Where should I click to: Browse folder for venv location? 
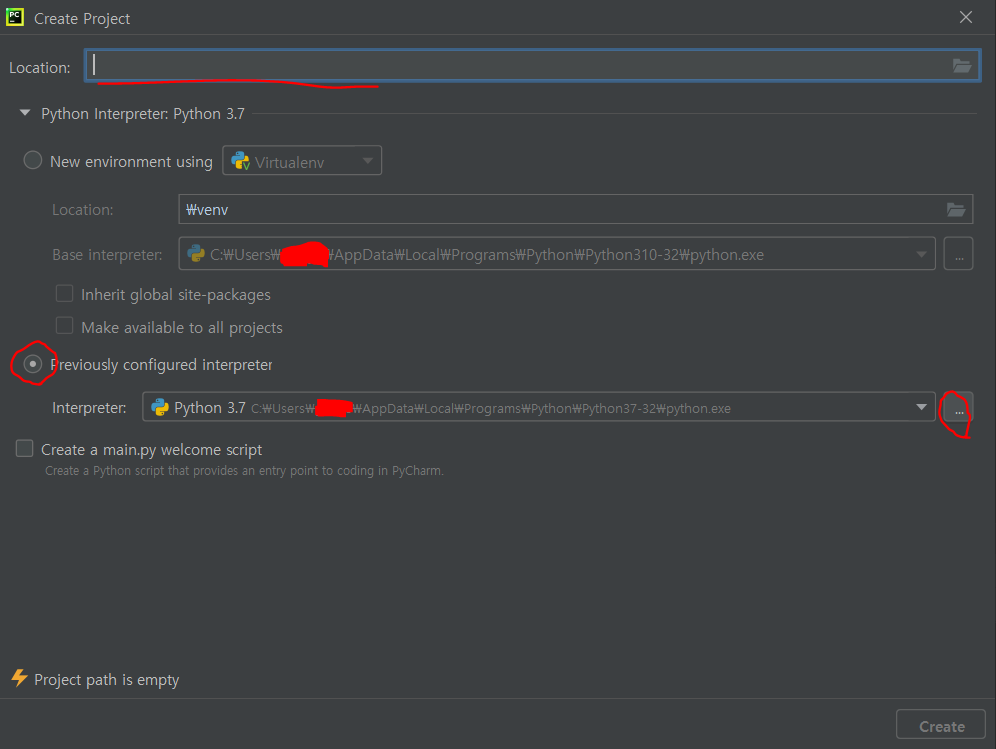pos(956,209)
